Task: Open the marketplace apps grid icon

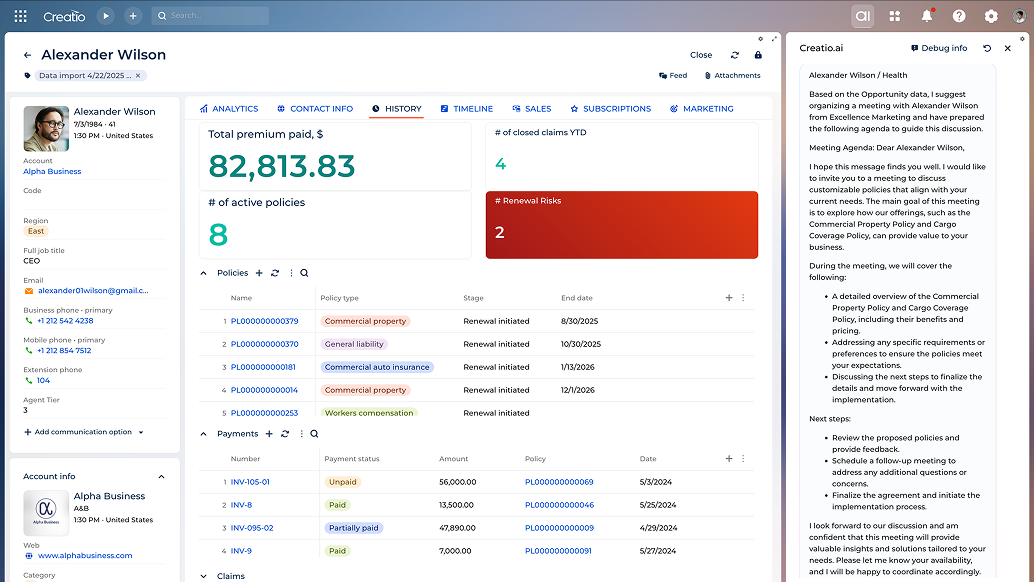Action: pyautogui.click(x=895, y=16)
